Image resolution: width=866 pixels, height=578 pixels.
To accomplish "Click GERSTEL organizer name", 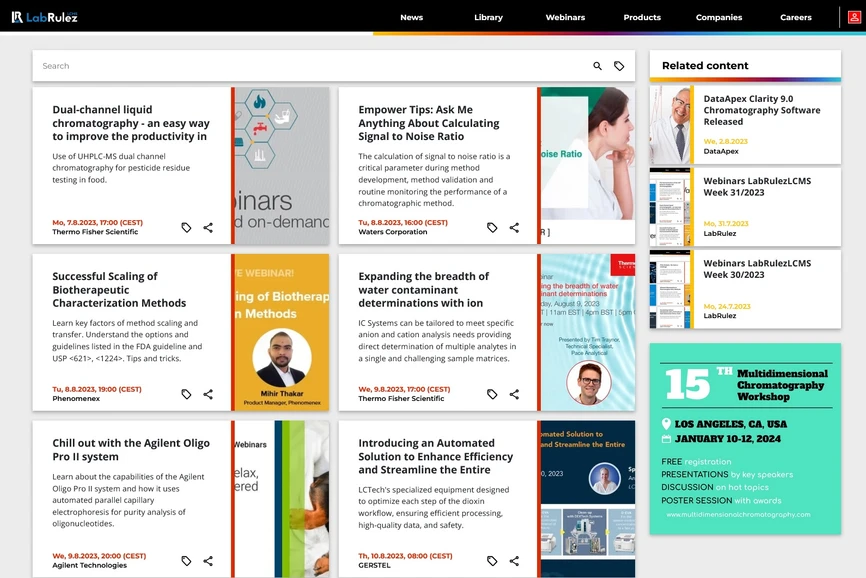I will tap(374, 565).
